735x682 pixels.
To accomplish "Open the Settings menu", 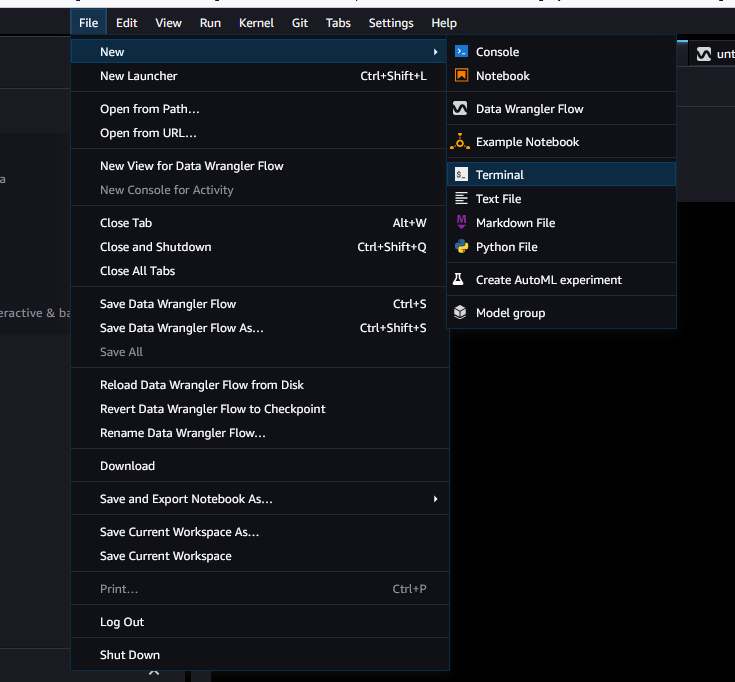I will 390,23.
